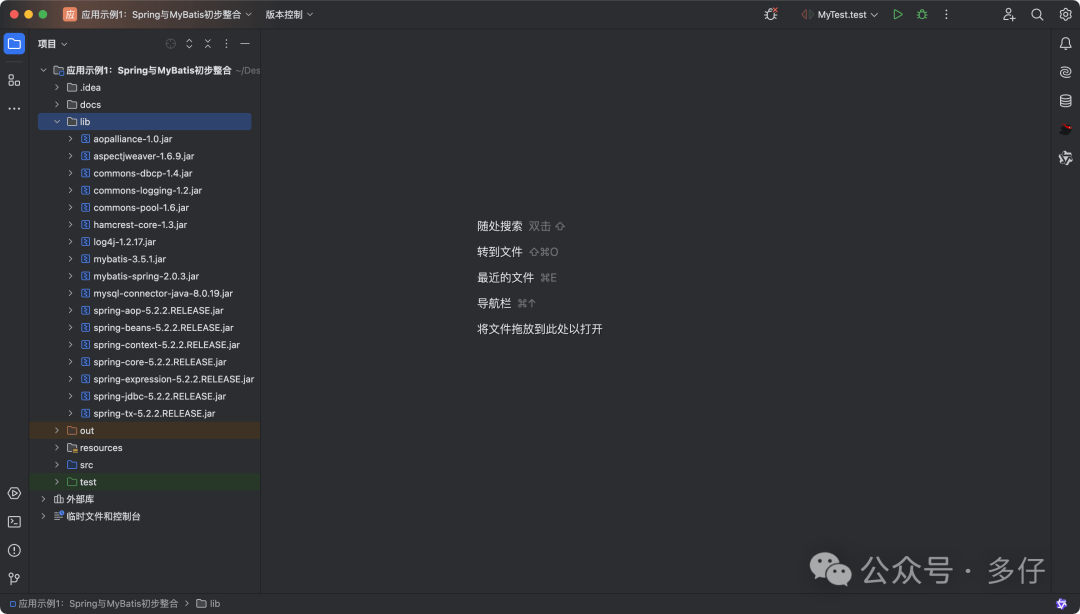Viewport: 1080px width, 614px height.
Task: Select aopalliance-1.0.jar in the tree
Action: point(132,139)
